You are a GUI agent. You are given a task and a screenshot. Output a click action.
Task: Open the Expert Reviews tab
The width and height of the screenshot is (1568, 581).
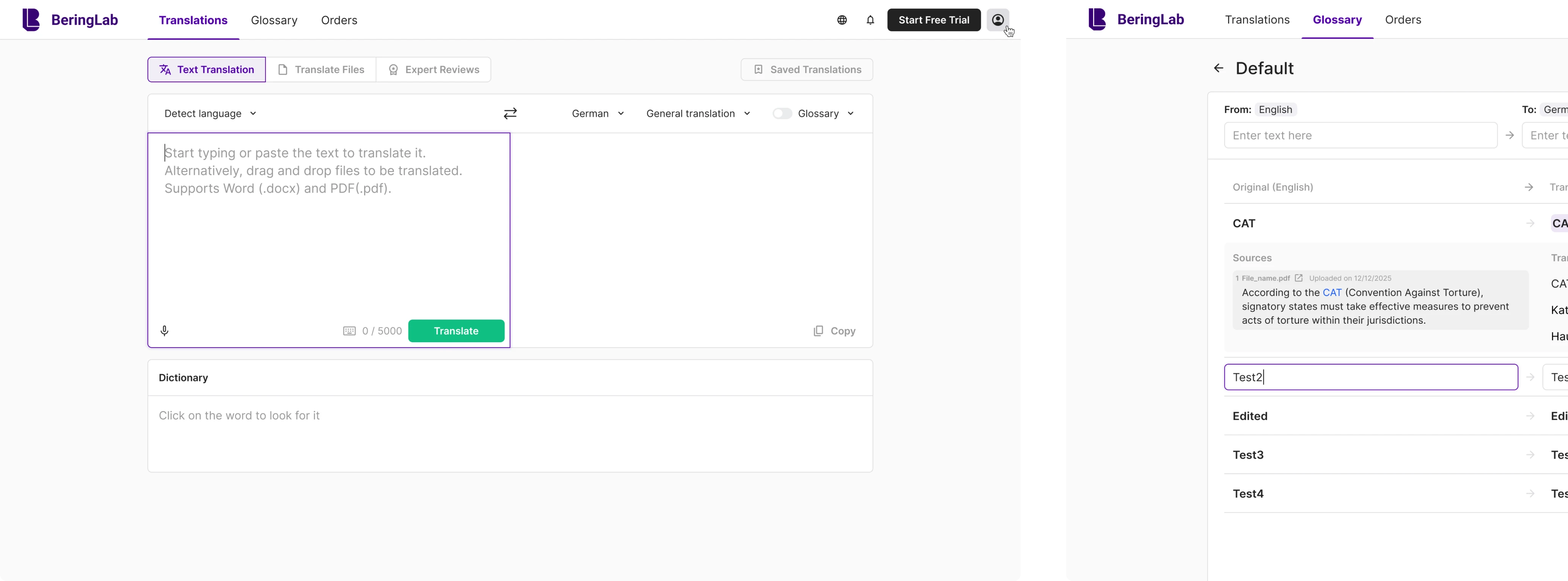point(434,70)
